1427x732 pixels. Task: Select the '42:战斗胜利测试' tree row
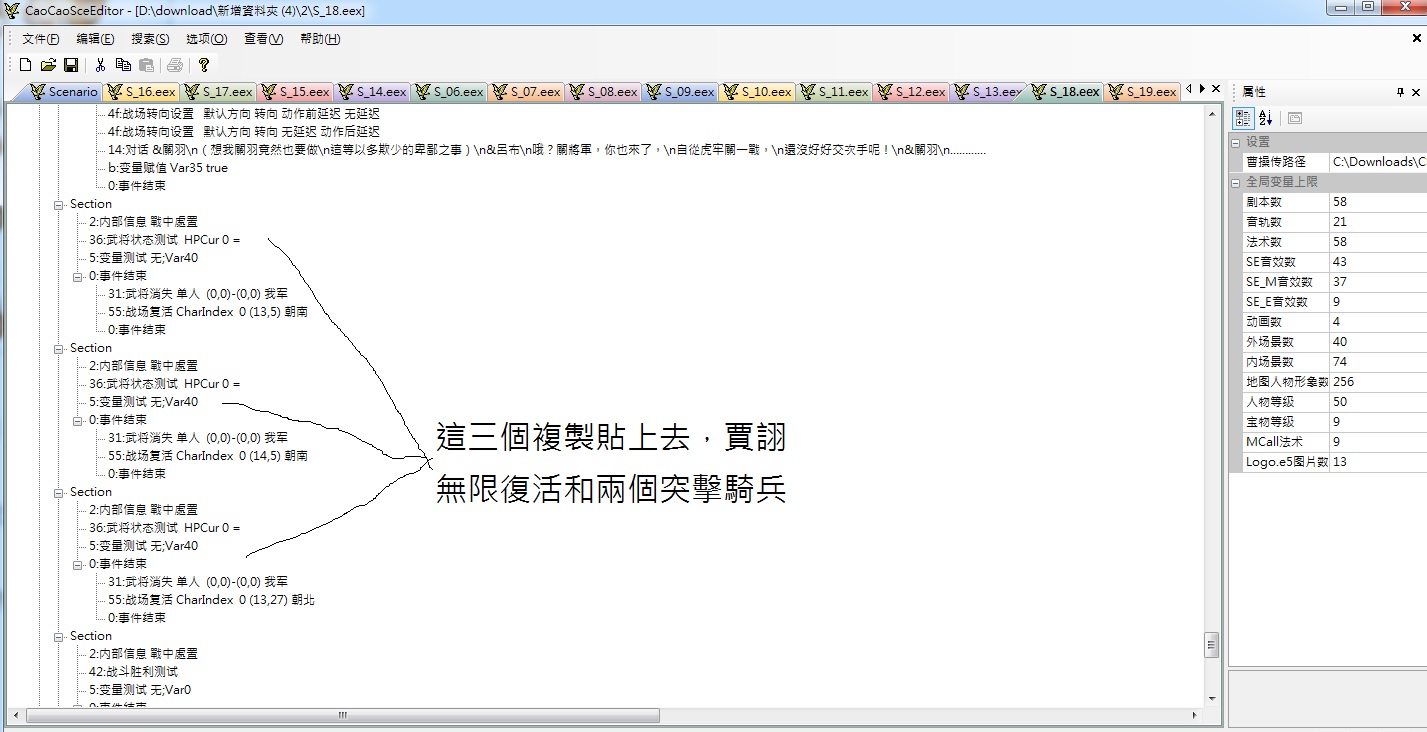[x=133, y=672]
